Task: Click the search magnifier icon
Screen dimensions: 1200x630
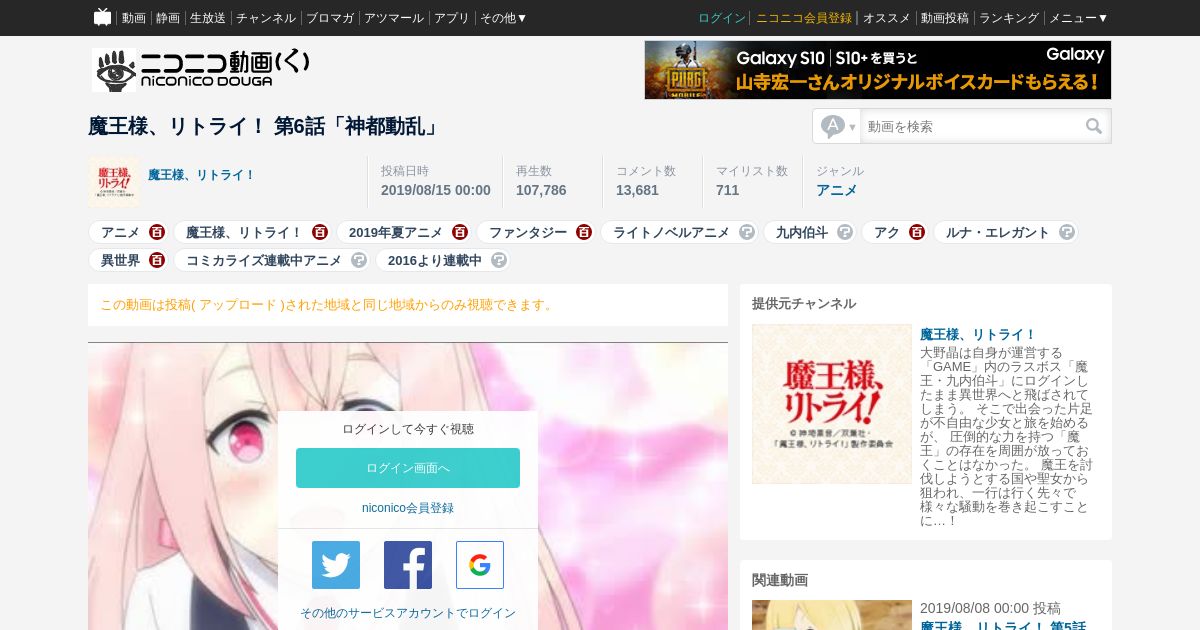Action: 1094,126
